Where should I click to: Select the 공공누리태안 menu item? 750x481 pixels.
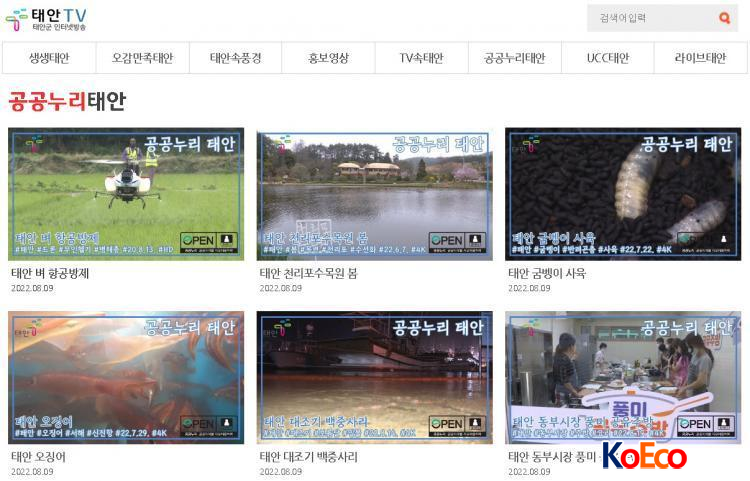[x=514, y=58]
